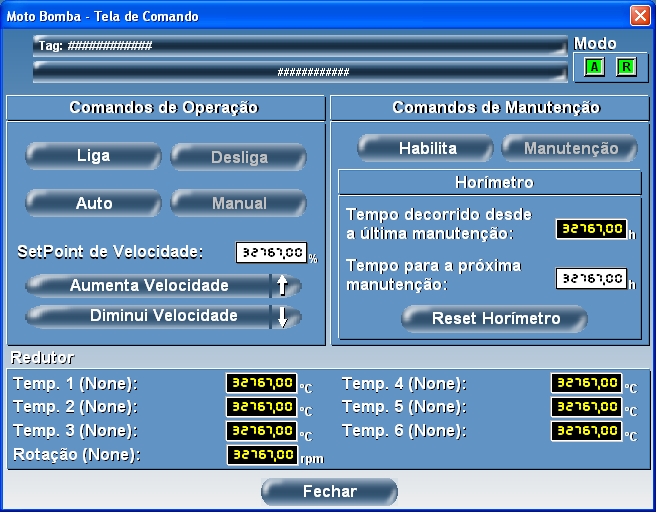Select the Temp. 5 value display
The width and height of the screenshot is (657, 513).
coord(586,407)
